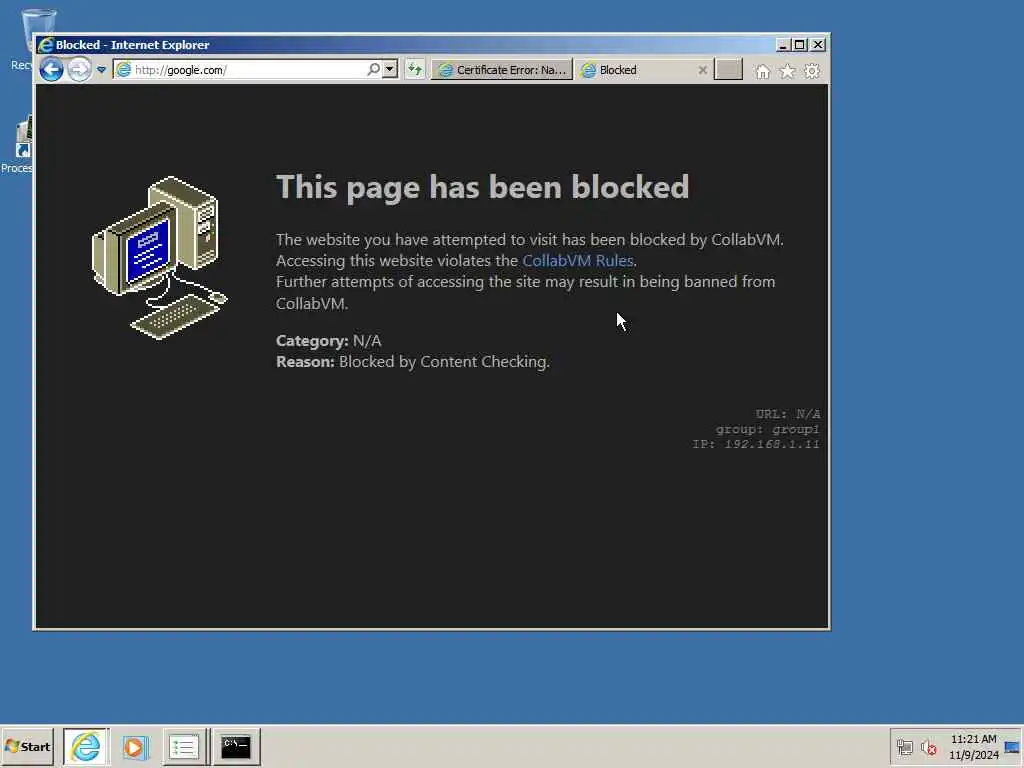
Task: Click the Forward arrow button
Action: 79,69
